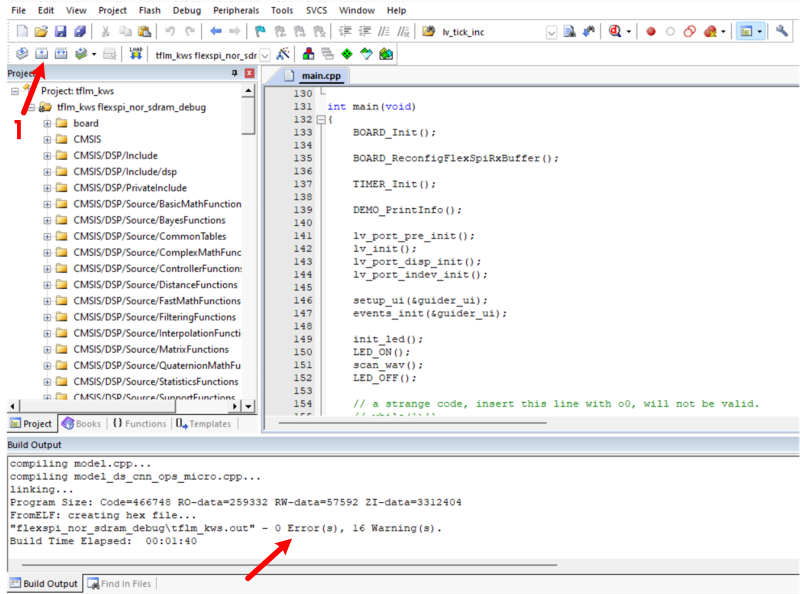Switch to the Find In Files tab
The image size is (800, 594).
120,583
